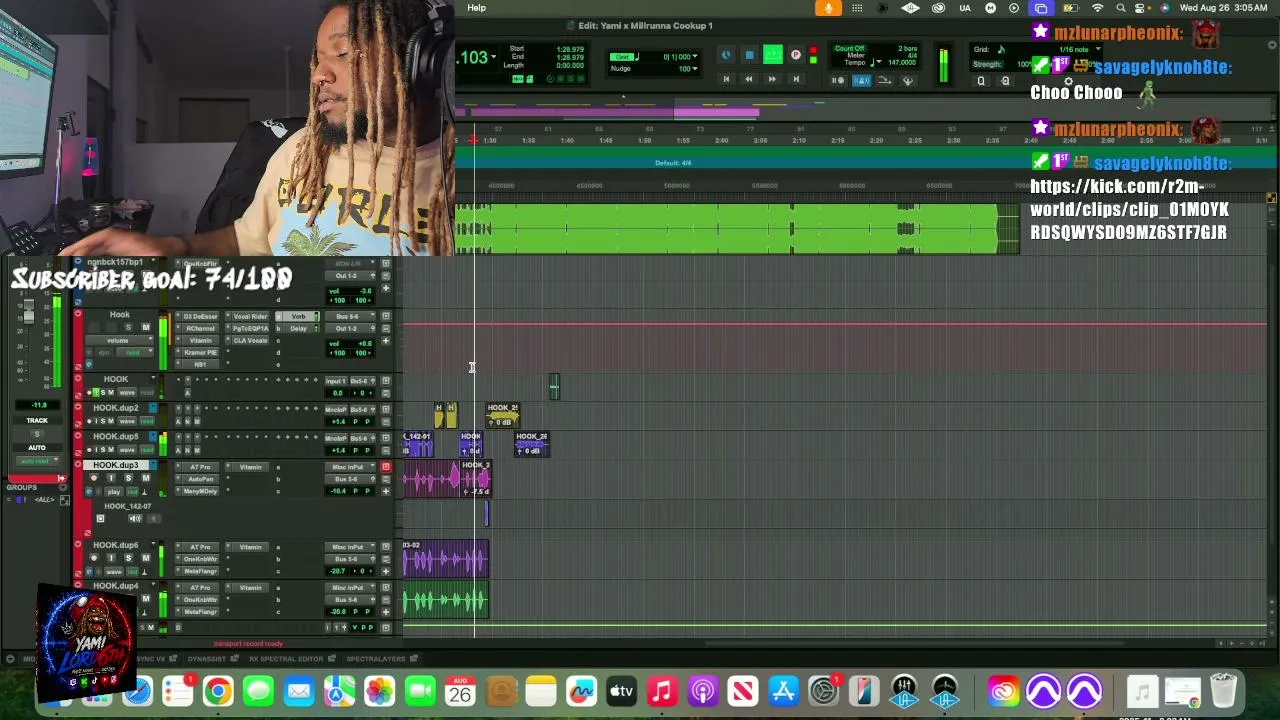
Task: Open the Bus 5-6 input selector on Hook
Action: point(348,316)
